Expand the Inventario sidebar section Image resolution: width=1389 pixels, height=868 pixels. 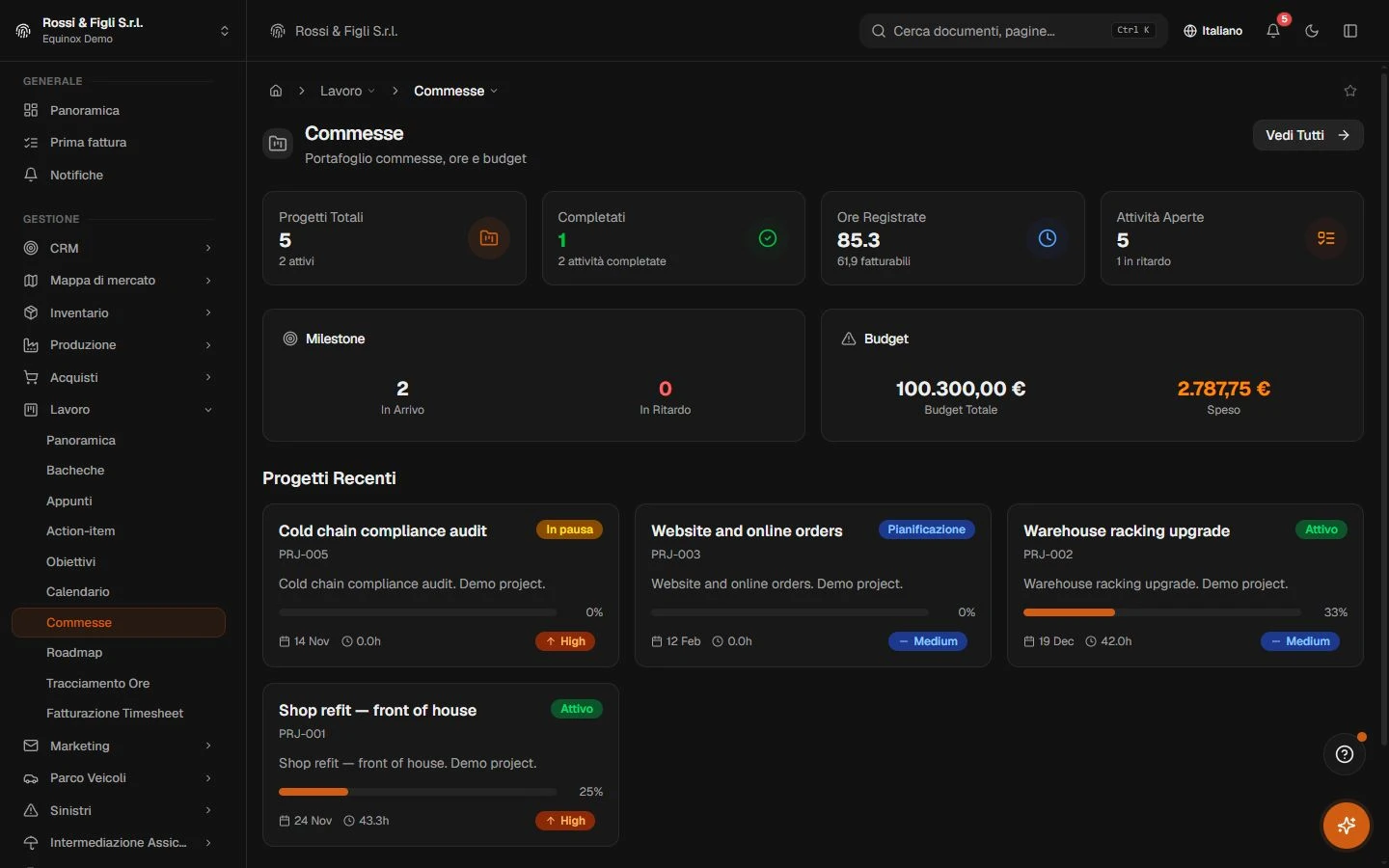[119, 312]
